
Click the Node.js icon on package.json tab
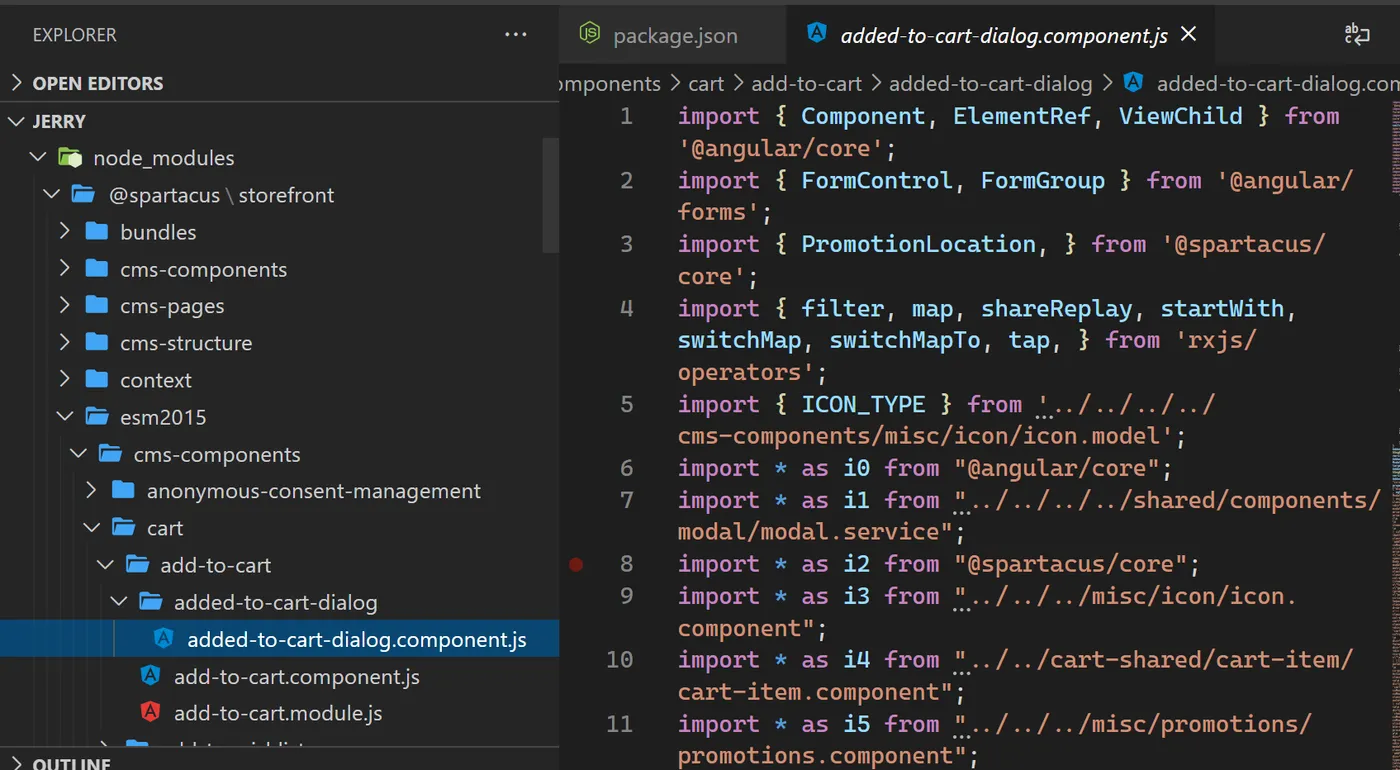click(x=590, y=34)
